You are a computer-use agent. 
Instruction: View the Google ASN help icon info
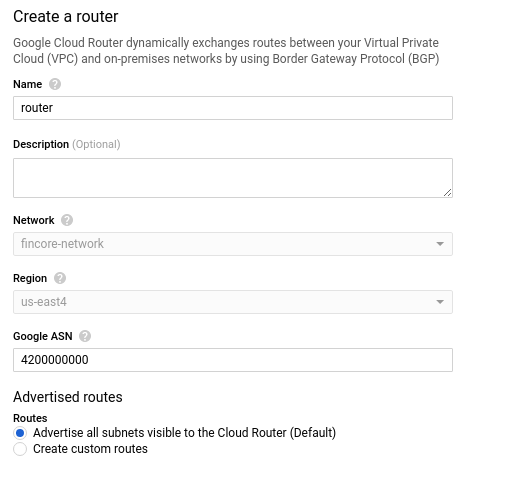(85, 336)
